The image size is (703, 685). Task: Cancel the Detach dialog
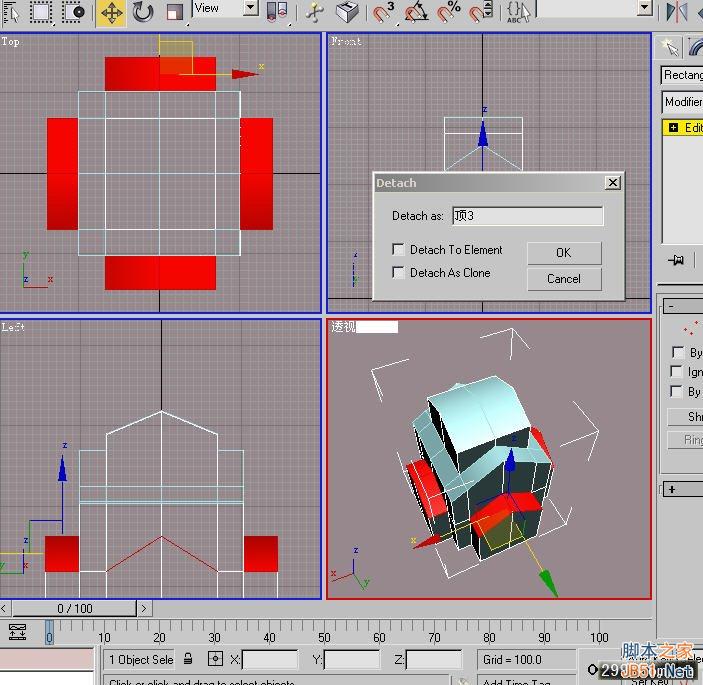(564, 279)
